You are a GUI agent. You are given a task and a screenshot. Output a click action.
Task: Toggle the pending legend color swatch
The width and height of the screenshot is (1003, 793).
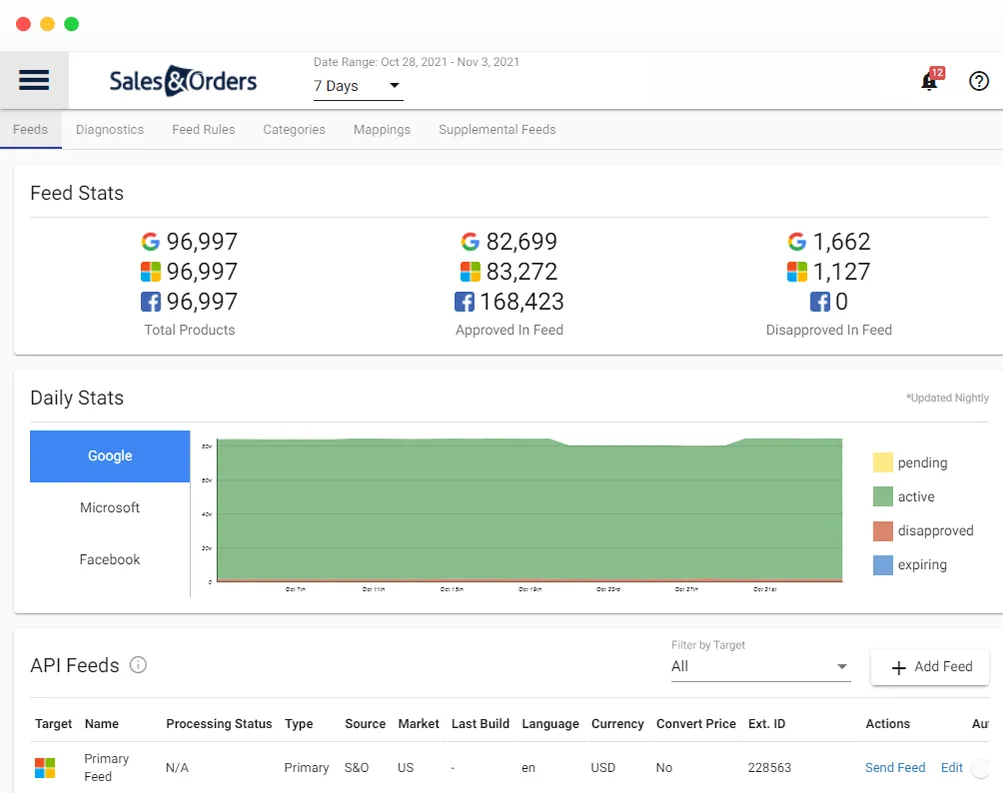(x=883, y=462)
